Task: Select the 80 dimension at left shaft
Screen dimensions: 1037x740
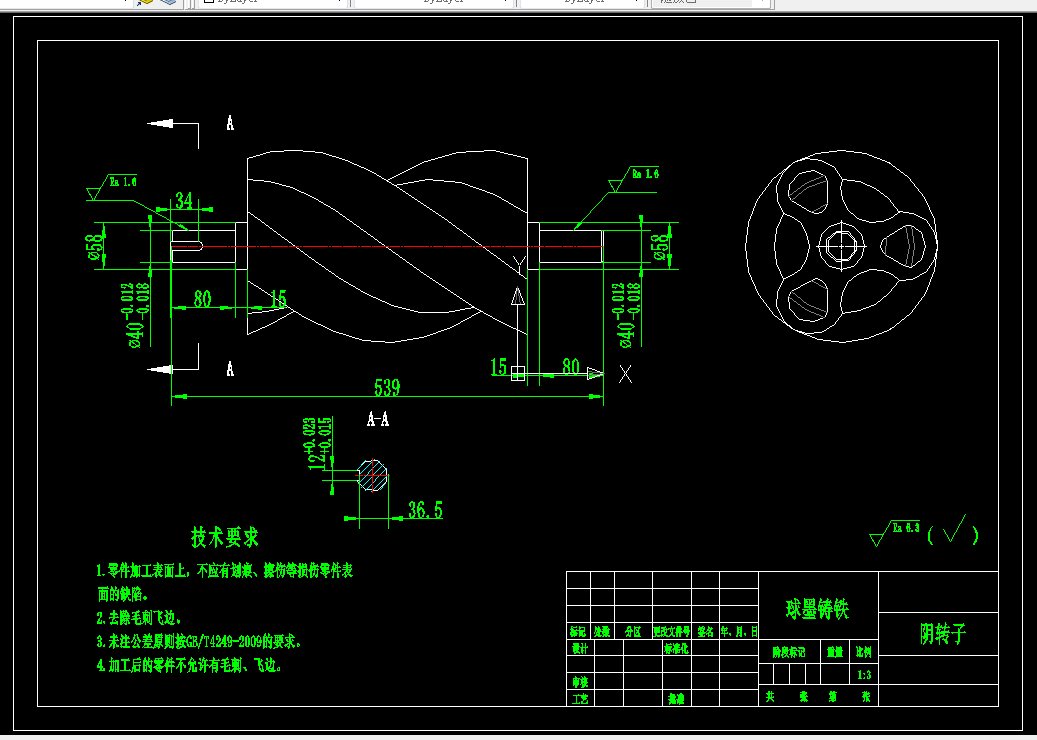Action: pyautogui.click(x=202, y=298)
